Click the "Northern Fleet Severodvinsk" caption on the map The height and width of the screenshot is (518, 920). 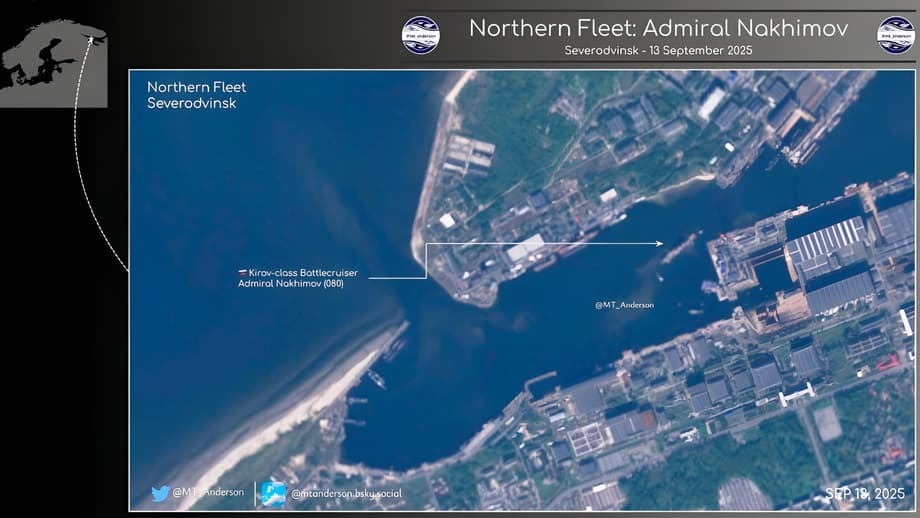(x=197, y=95)
